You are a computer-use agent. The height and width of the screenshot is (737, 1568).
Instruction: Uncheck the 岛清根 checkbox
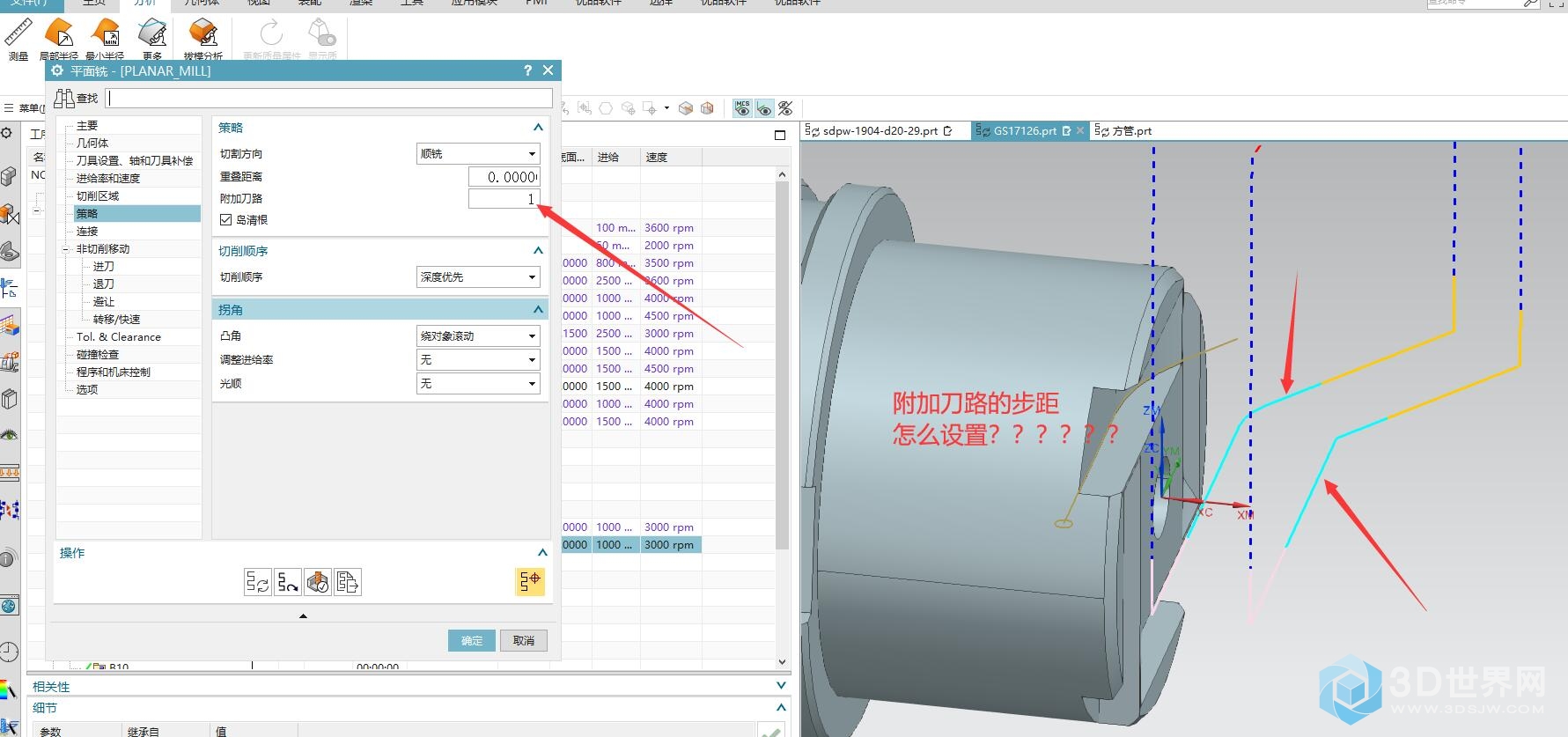click(x=225, y=220)
